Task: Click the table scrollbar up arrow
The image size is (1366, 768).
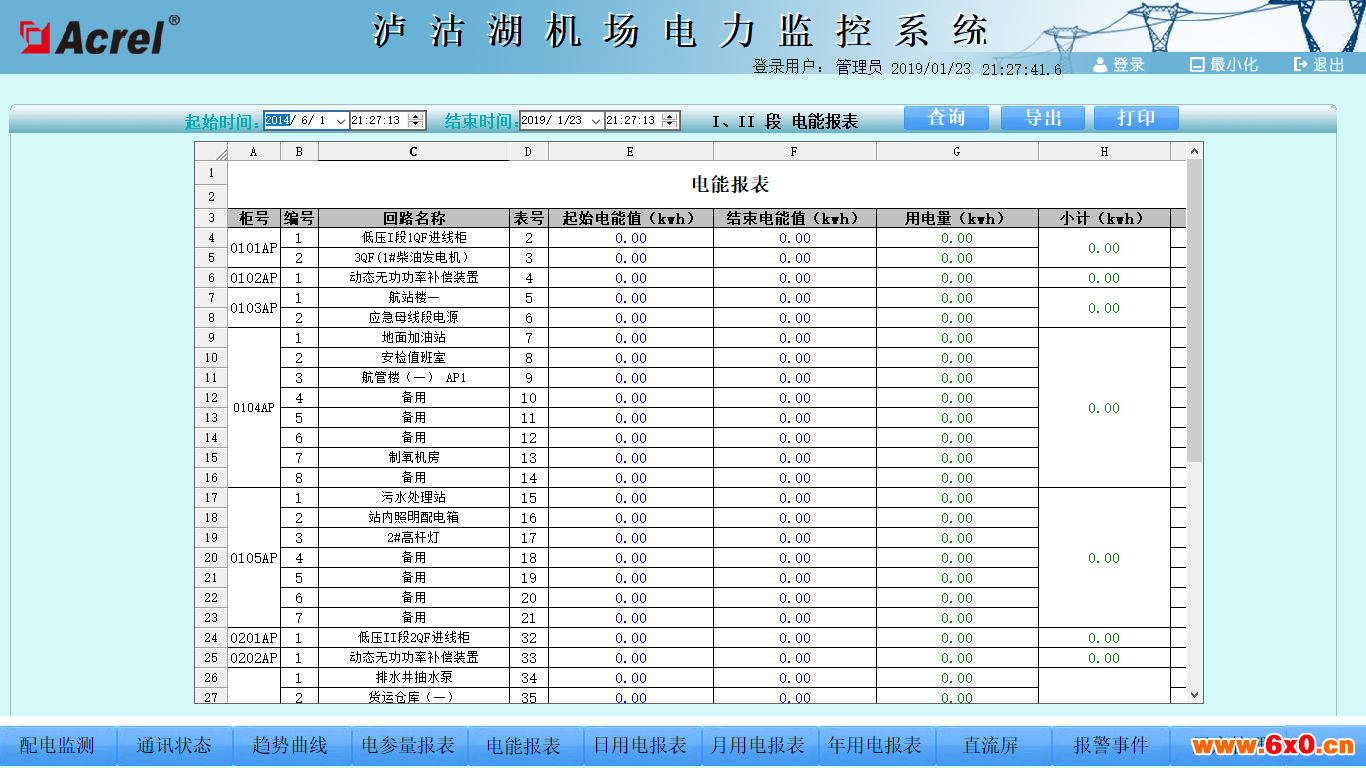Action: click(x=1194, y=151)
